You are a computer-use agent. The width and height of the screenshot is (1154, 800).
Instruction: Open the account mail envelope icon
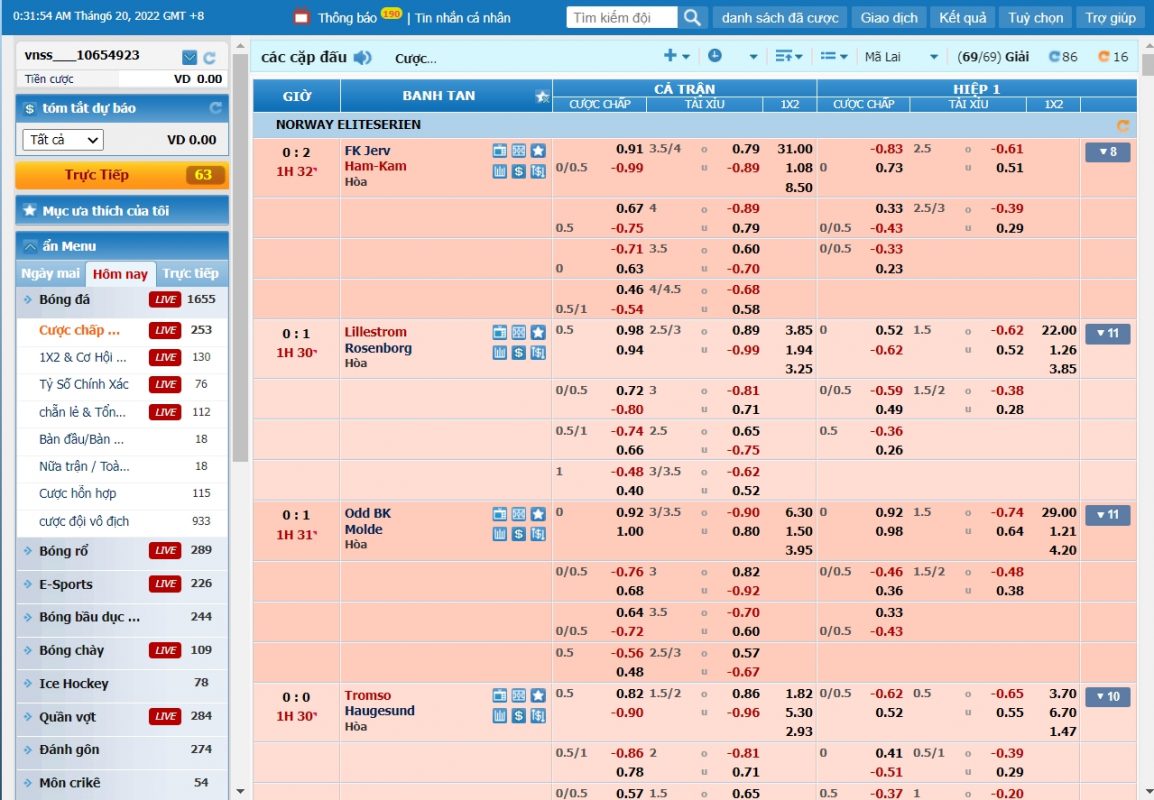190,57
